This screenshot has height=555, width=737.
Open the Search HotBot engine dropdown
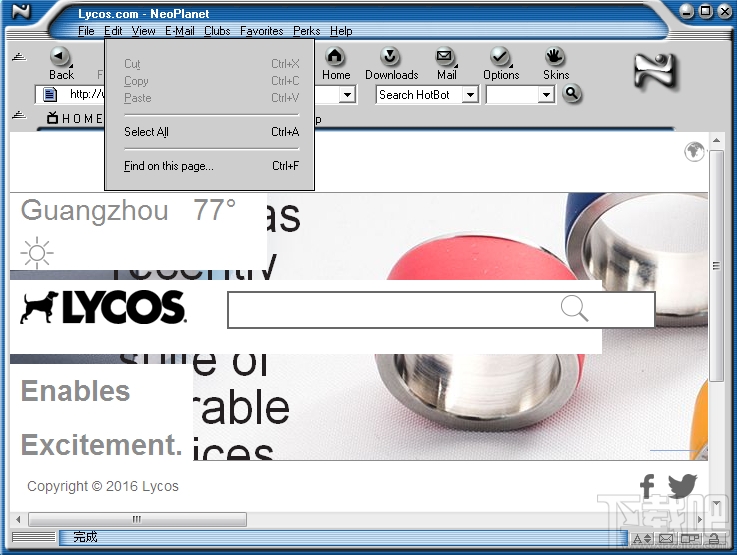point(470,94)
